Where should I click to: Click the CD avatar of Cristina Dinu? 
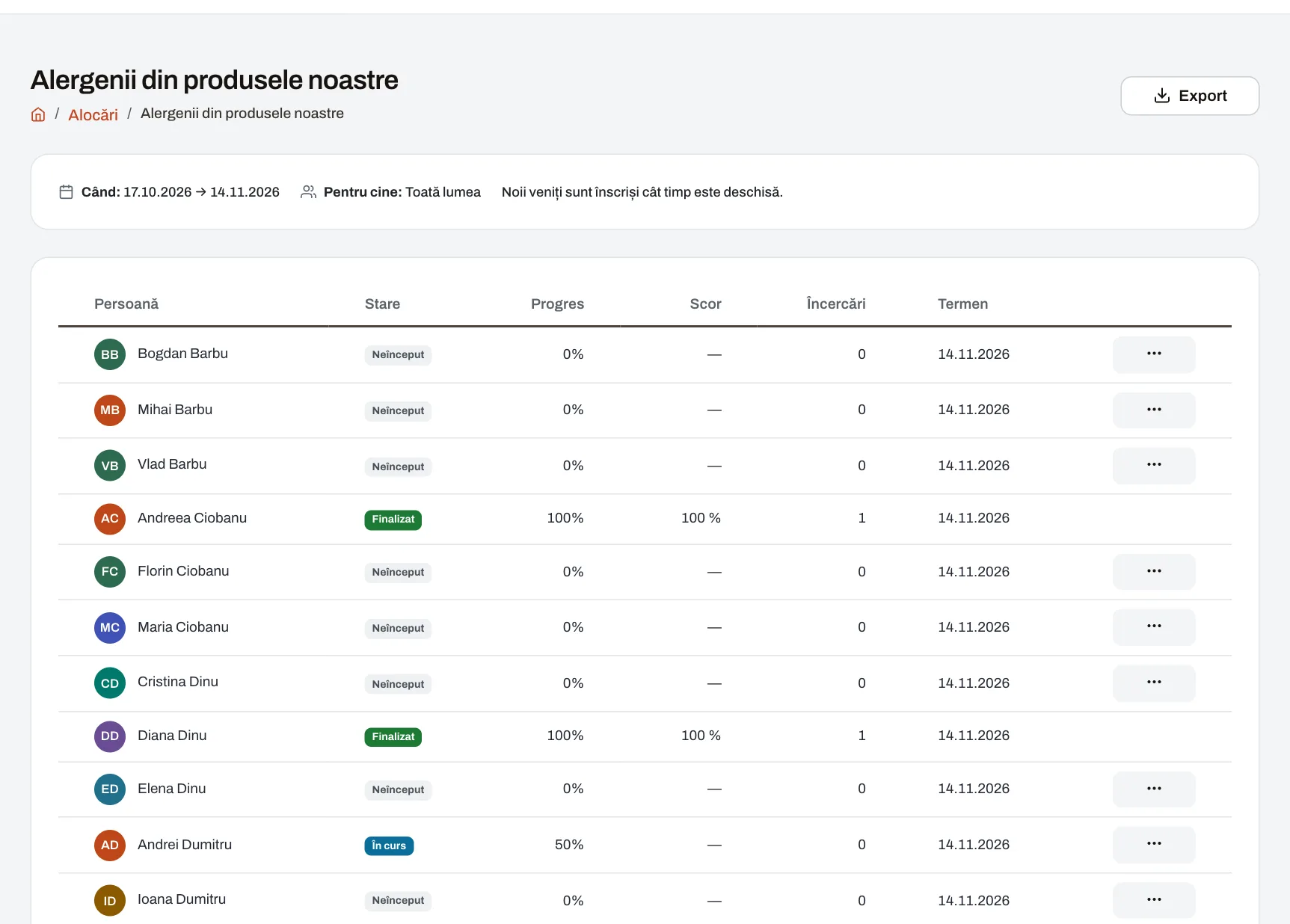[x=110, y=683]
